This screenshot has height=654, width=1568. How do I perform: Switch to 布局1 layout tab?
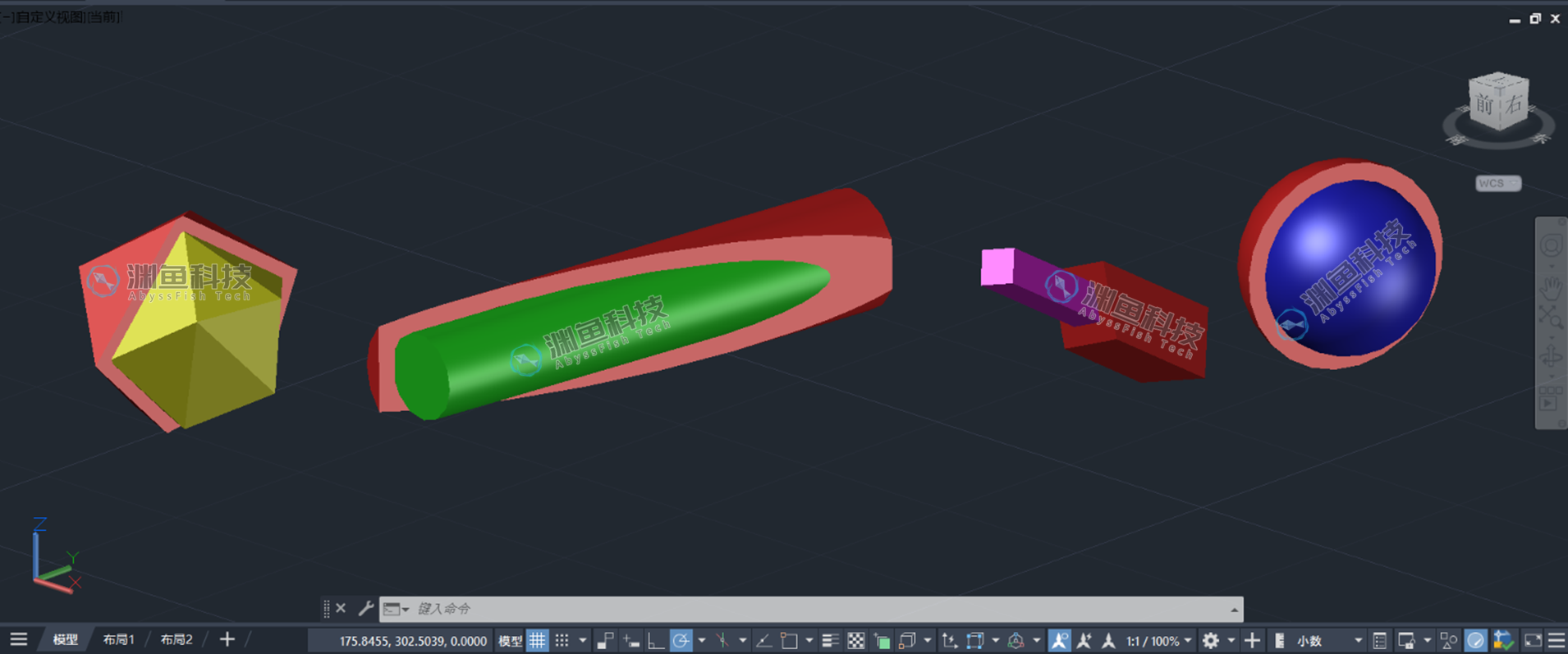118,639
